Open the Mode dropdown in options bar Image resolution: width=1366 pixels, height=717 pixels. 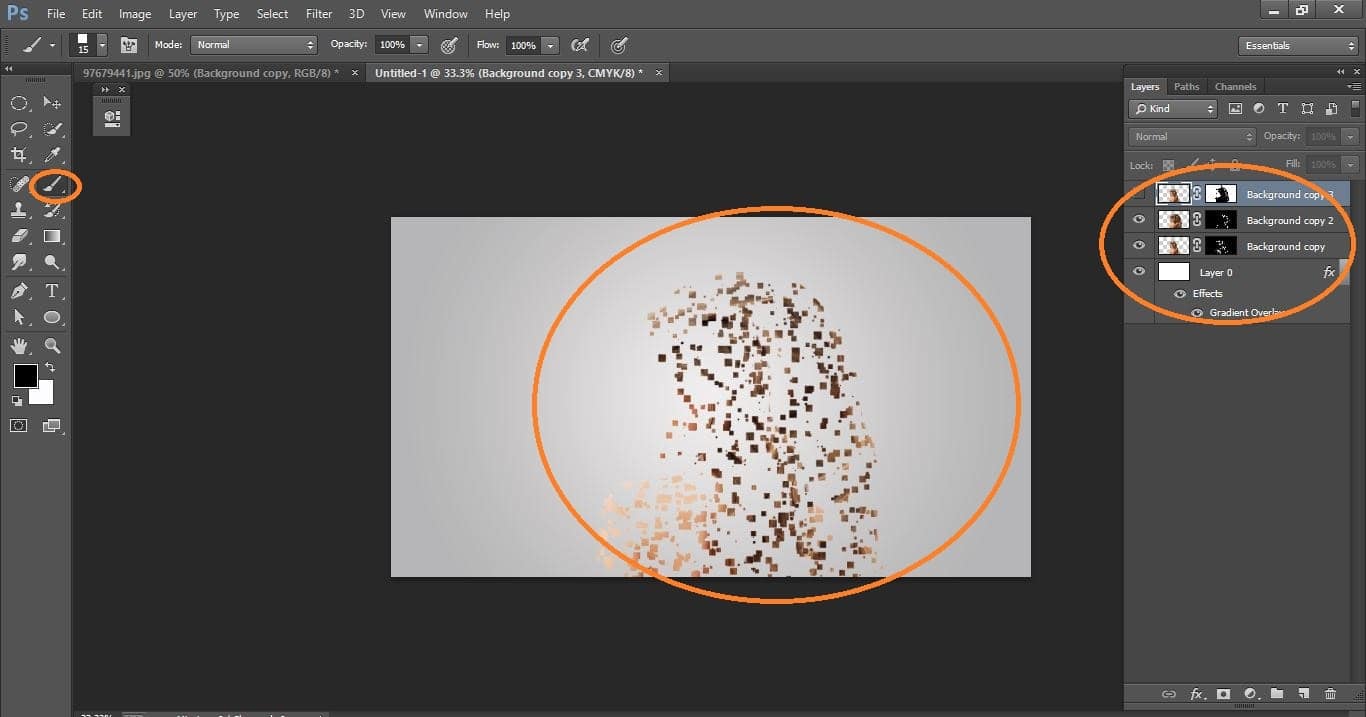point(253,44)
